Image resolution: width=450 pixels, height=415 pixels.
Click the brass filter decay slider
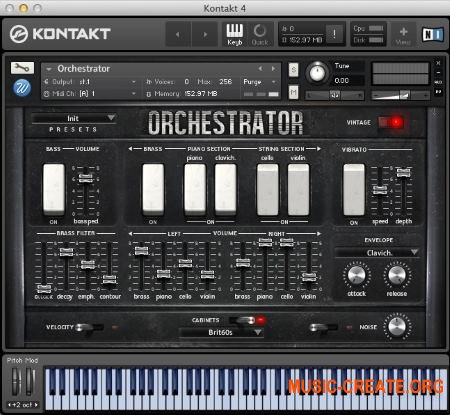(x=66, y=252)
